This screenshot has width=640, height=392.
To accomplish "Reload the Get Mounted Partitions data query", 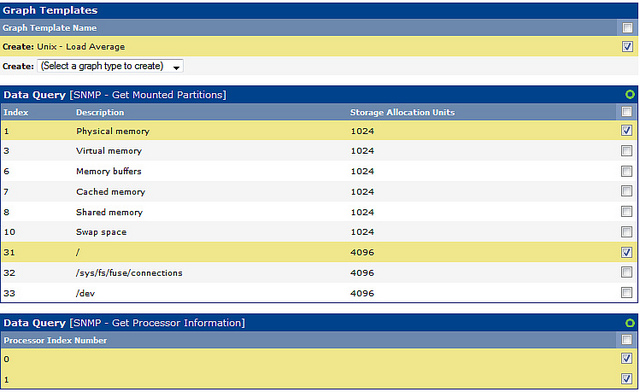I will point(630,95).
